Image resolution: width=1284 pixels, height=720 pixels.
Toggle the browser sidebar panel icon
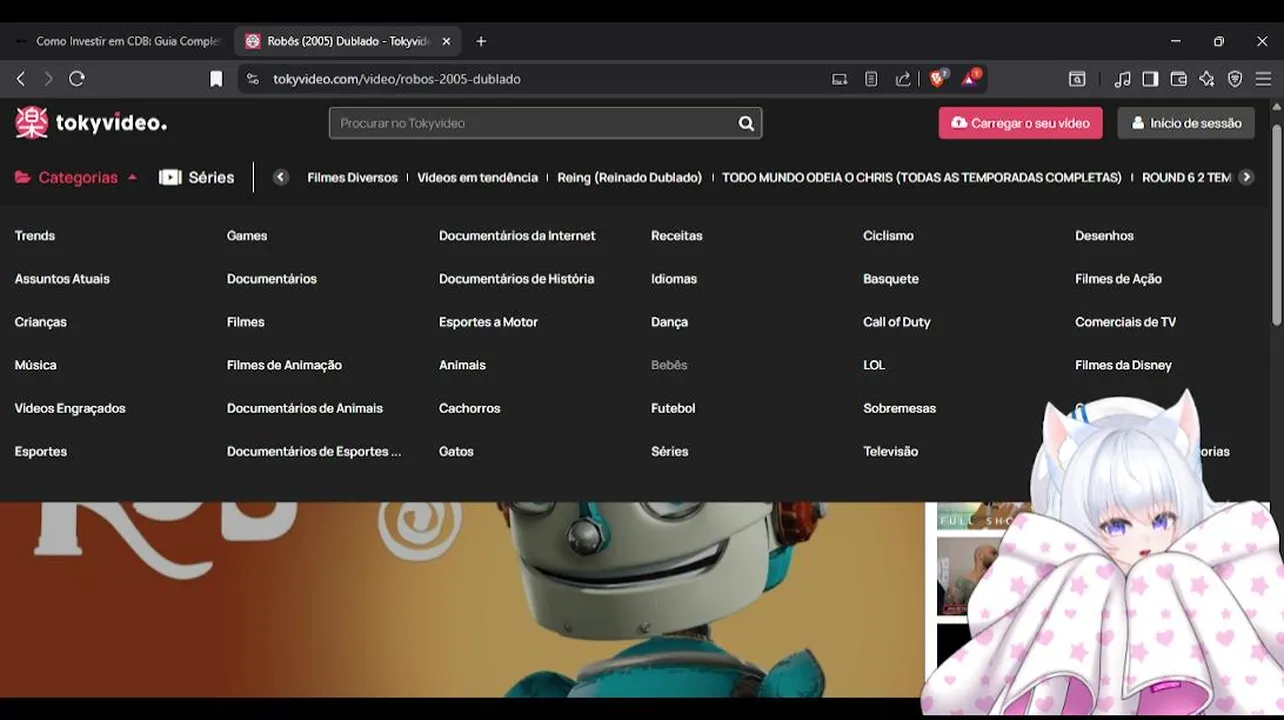point(1151,79)
